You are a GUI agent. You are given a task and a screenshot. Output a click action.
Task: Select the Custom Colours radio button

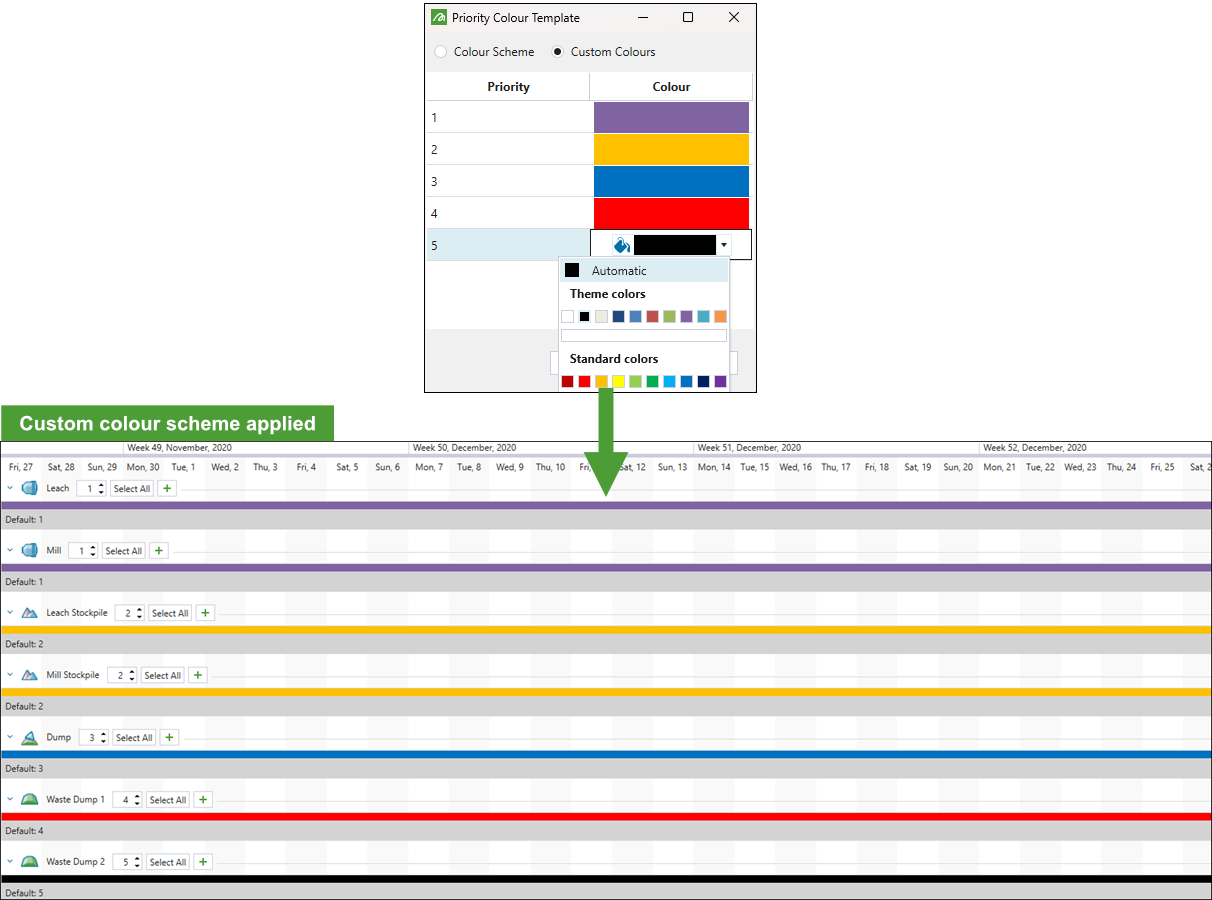[558, 52]
